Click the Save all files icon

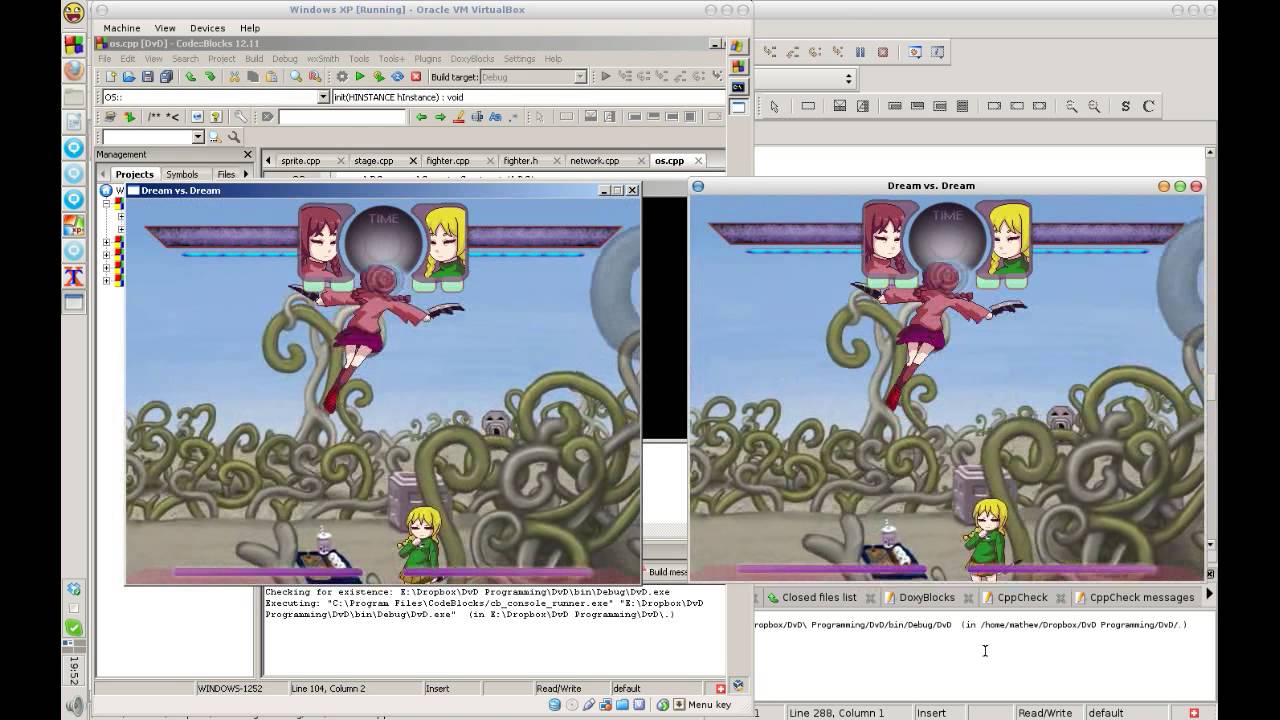click(x=166, y=77)
